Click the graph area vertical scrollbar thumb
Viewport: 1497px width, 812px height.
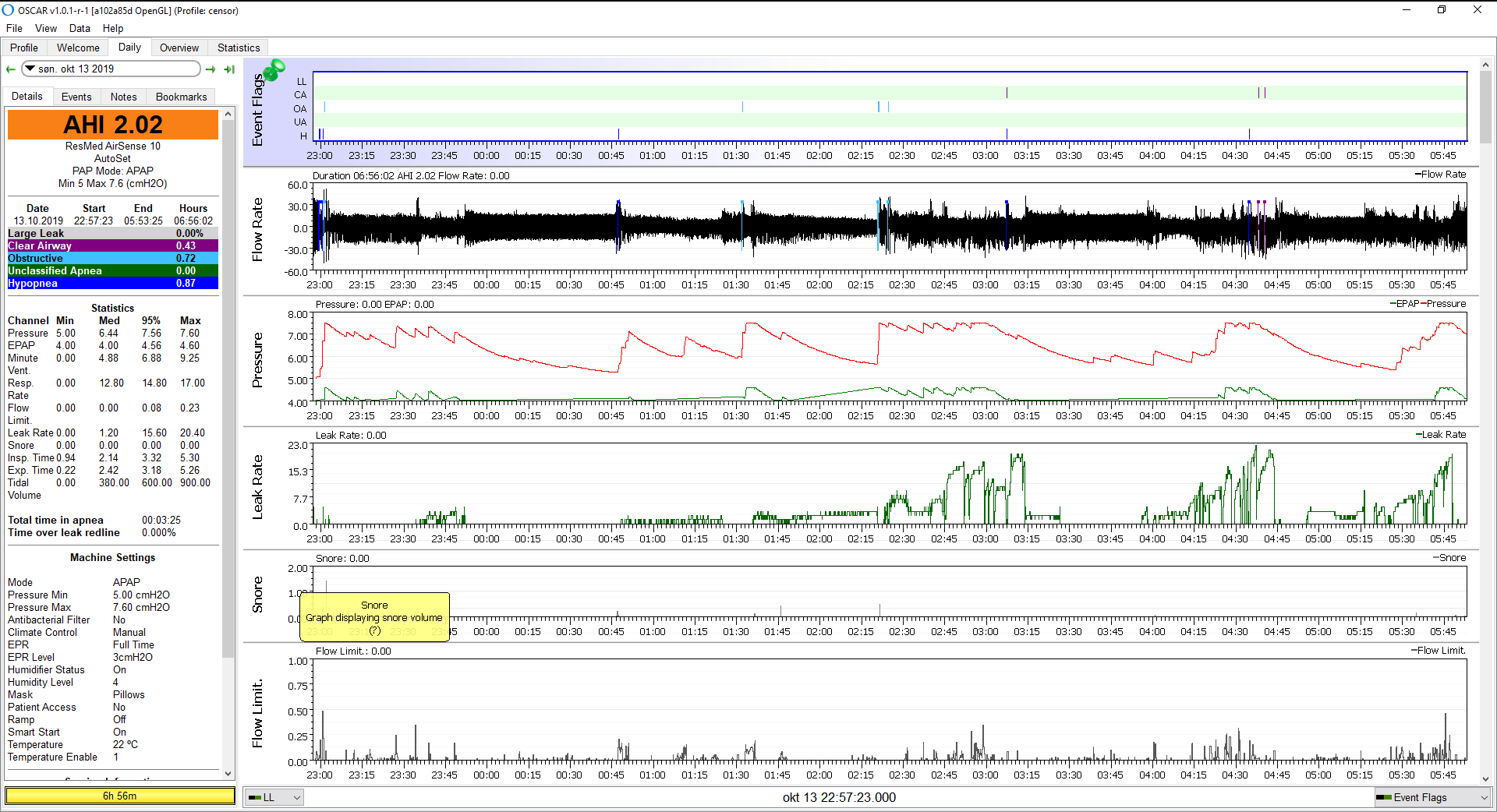1485,108
